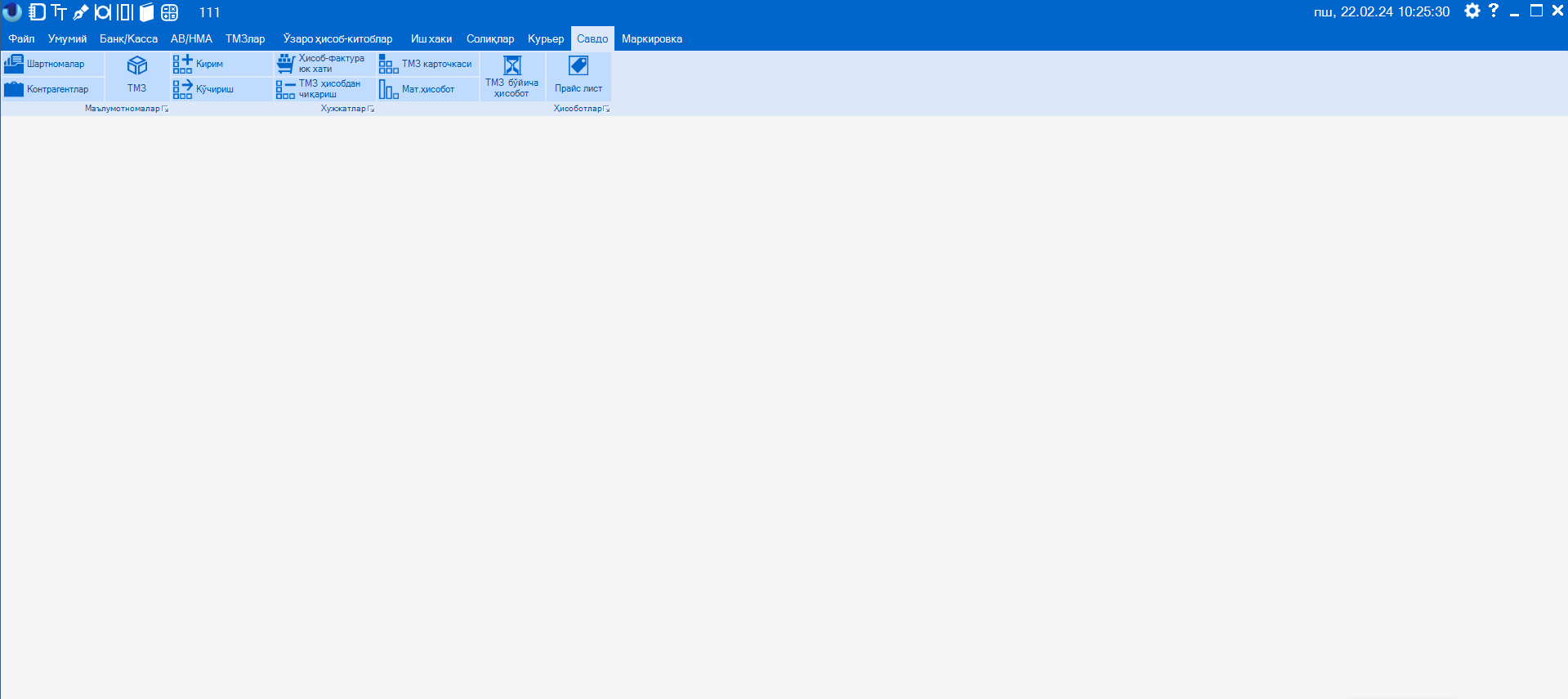Open Ҳисоб-фактура юк хати document
The width and height of the screenshot is (1568, 699).
pyautogui.click(x=324, y=64)
